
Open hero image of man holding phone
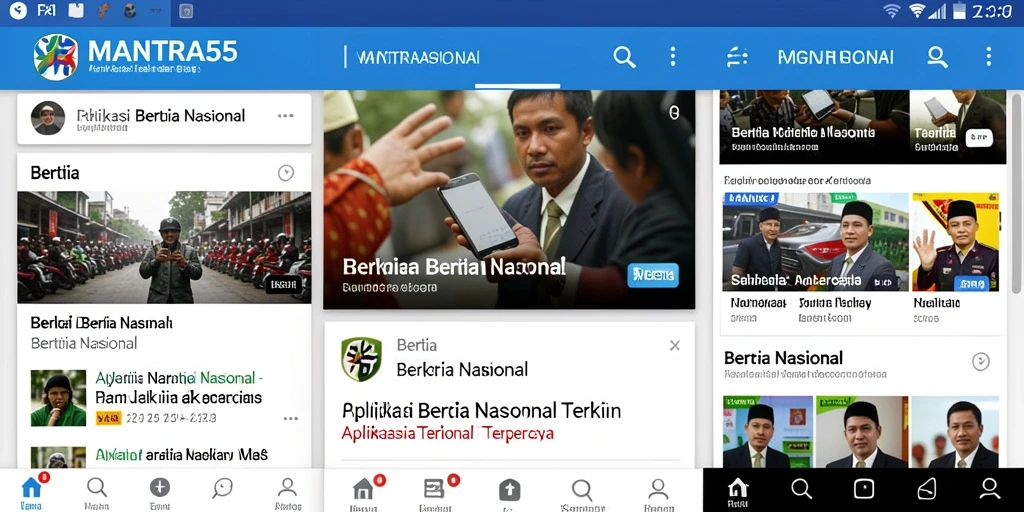pos(509,199)
